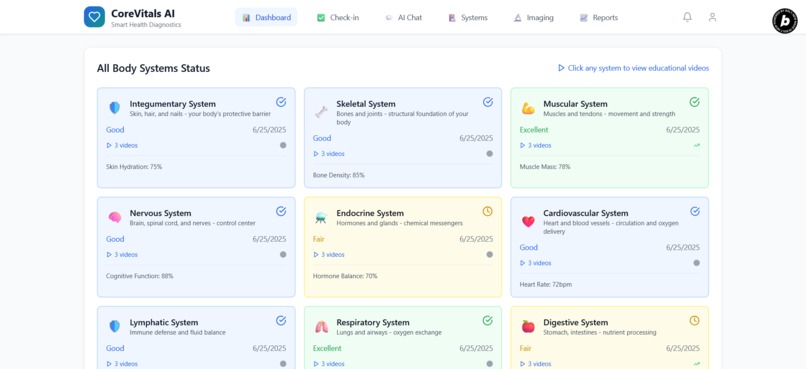Select the Lymphatic System card title
Viewport: 806px width, 369px height.
click(163, 322)
